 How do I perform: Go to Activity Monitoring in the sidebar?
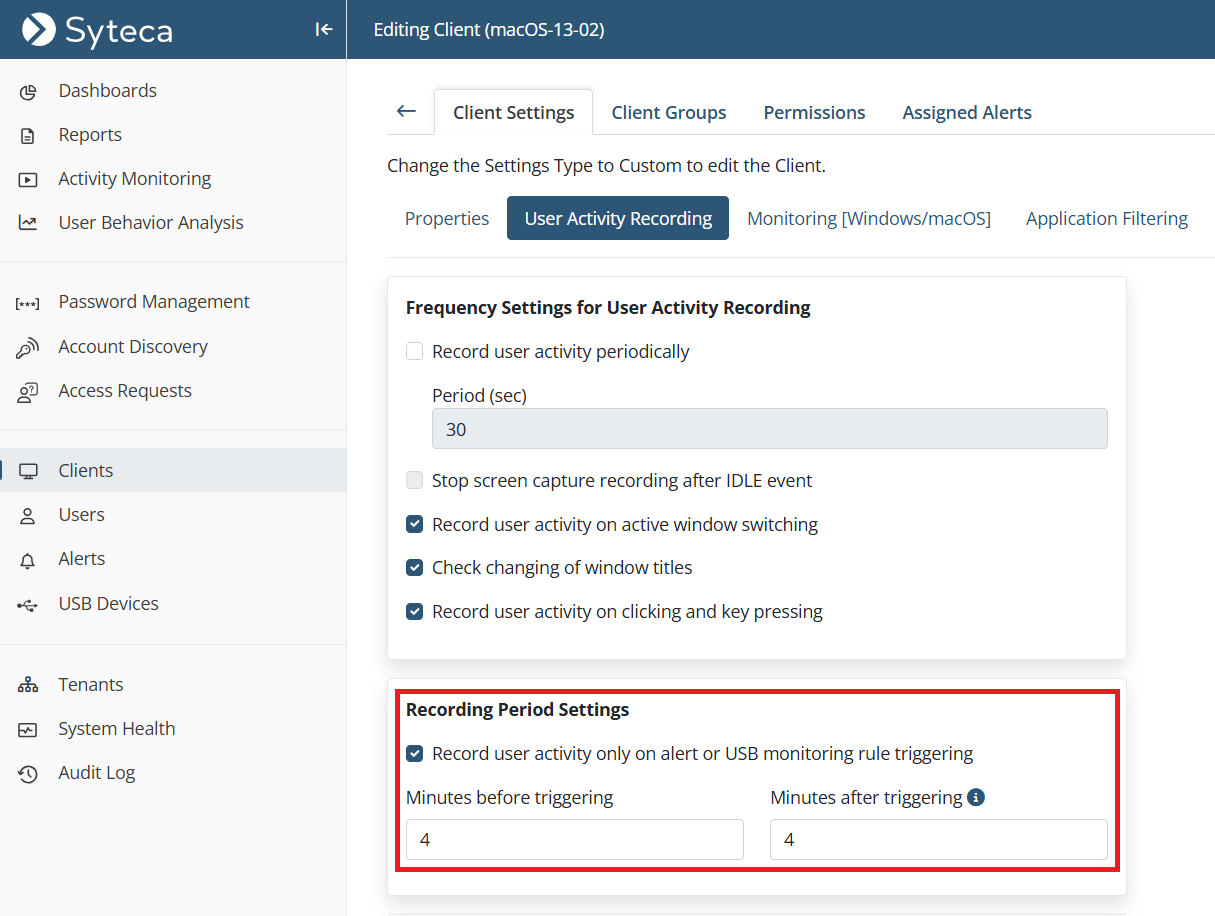point(134,179)
